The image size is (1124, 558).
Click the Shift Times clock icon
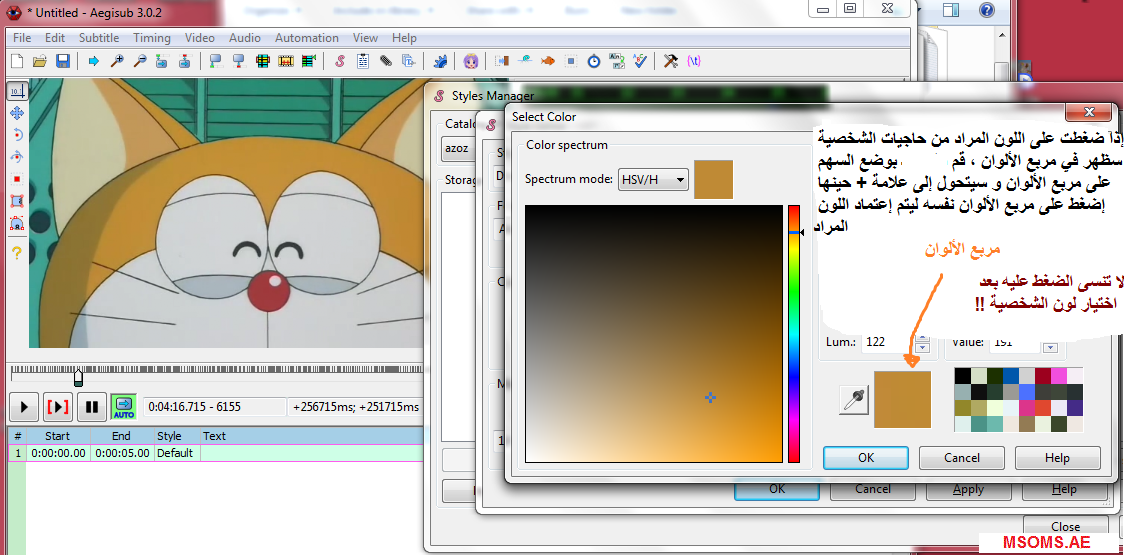coord(594,61)
